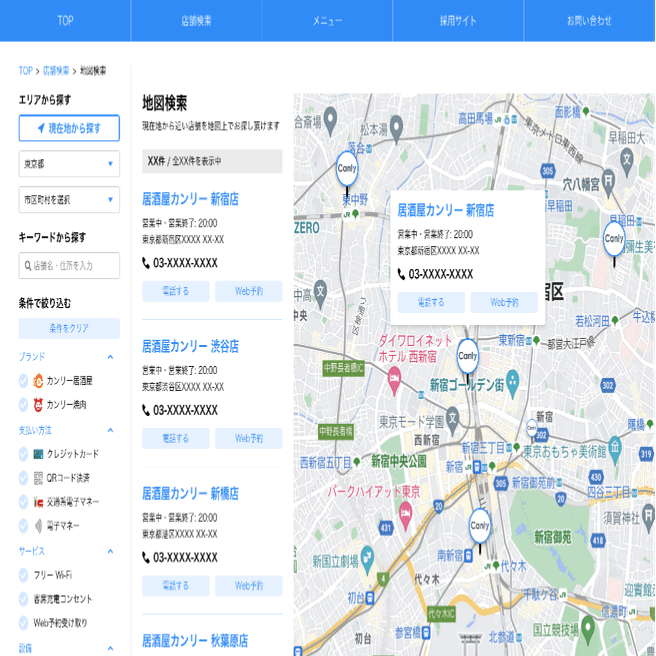The height and width of the screenshot is (656, 656).
Task: Click the 新宿ゴールデン街 attraction marker
Action: (x=512, y=384)
